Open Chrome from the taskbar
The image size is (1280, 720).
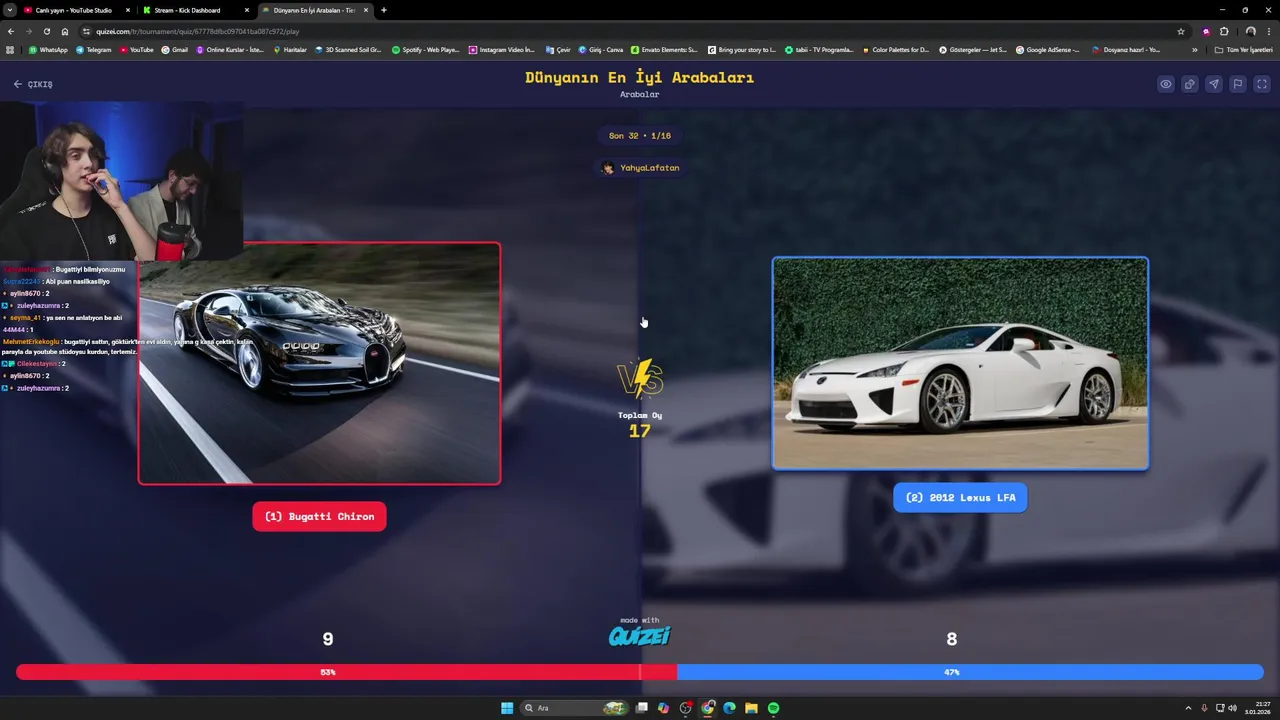coord(707,708)
